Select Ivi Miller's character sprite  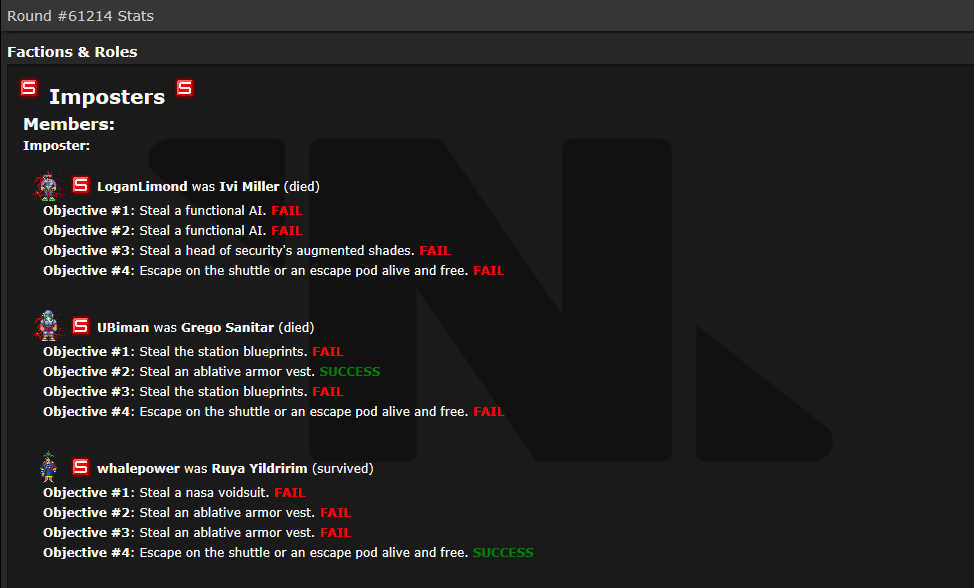(x=48, y=186)
